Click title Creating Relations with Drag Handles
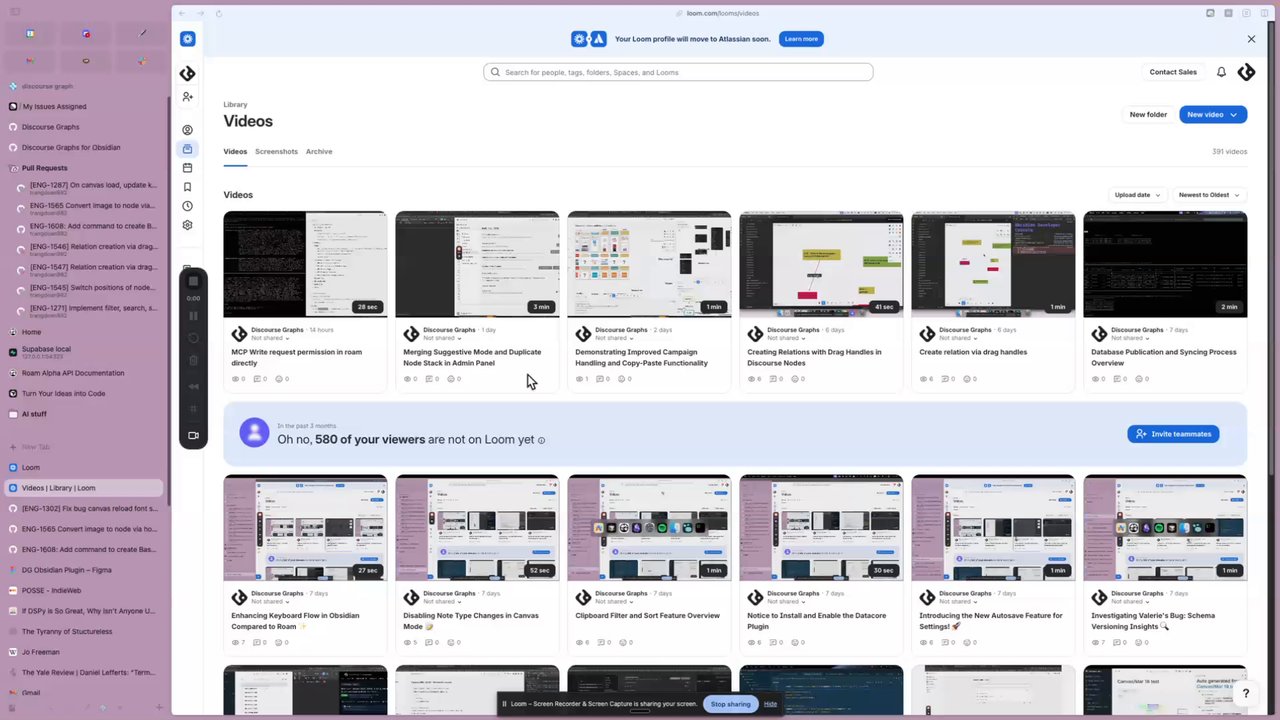 [x=814, y=357]
